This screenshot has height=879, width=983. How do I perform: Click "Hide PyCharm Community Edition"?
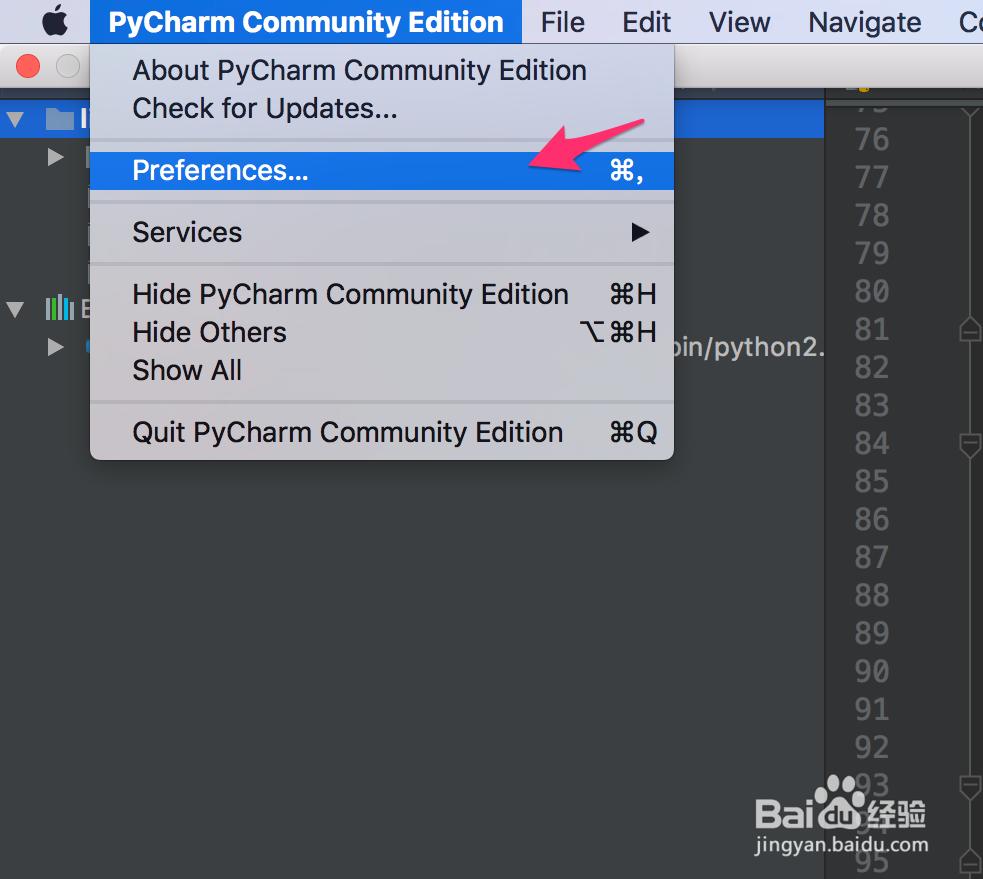[x=349, y=294]
